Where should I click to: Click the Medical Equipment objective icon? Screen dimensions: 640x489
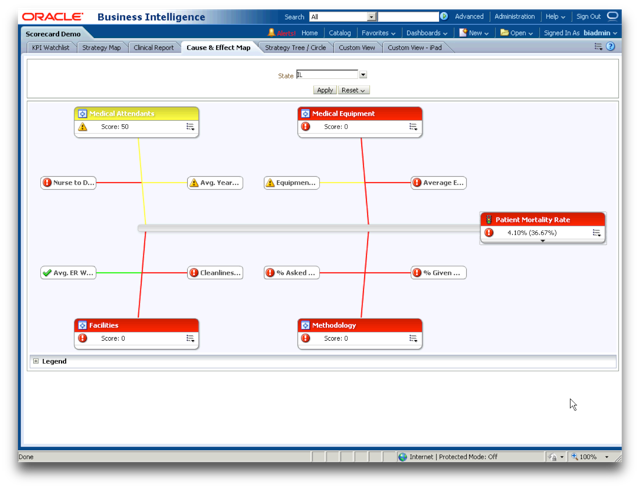[x=305, y=114]
